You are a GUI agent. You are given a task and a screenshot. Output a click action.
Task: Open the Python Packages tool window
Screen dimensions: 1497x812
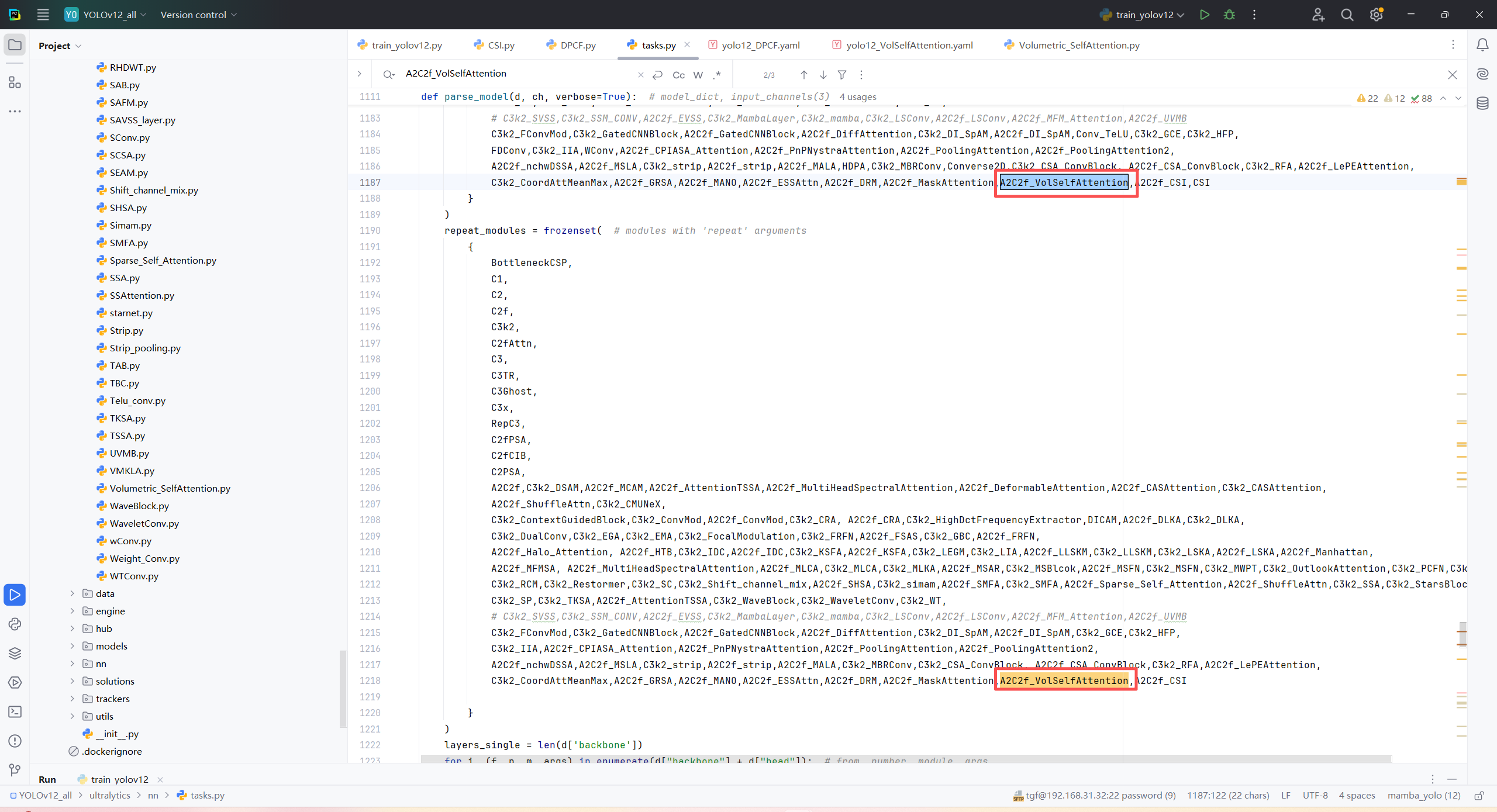tap(15, 653)
